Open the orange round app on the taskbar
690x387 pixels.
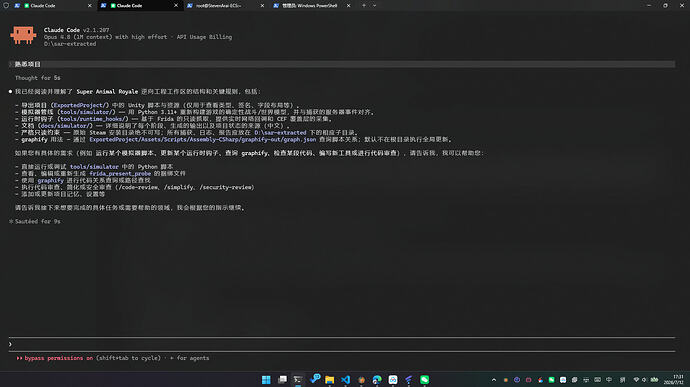361,380
